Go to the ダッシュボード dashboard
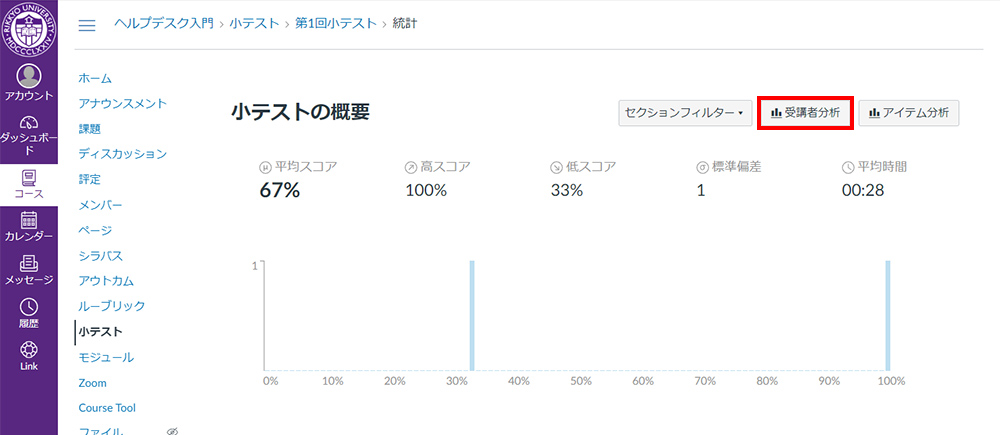The height and width of the screenshot is (435, 1000). click(29, 134)
